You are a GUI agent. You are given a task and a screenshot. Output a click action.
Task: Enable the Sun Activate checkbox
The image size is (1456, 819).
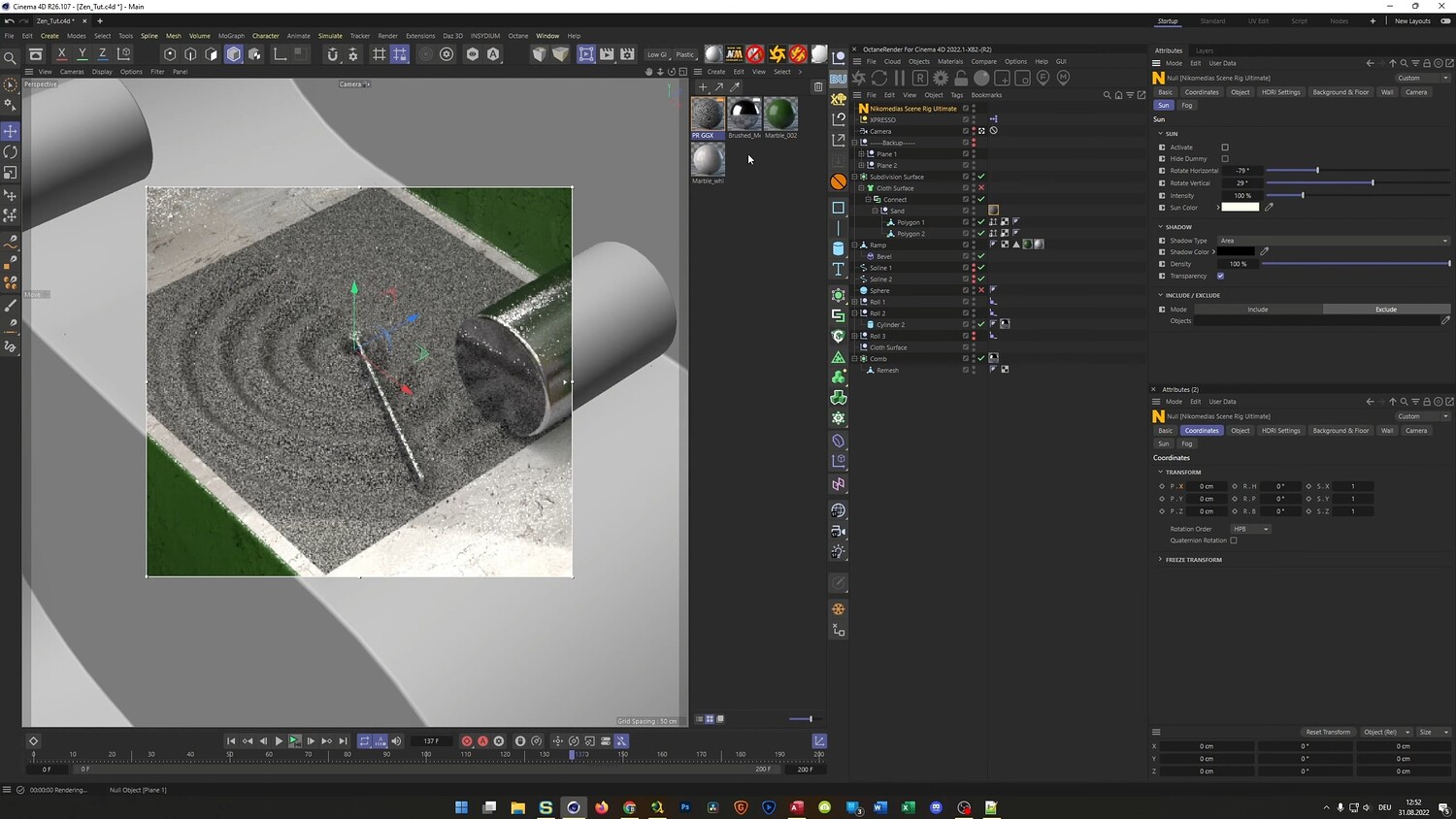click(1225, 147)
